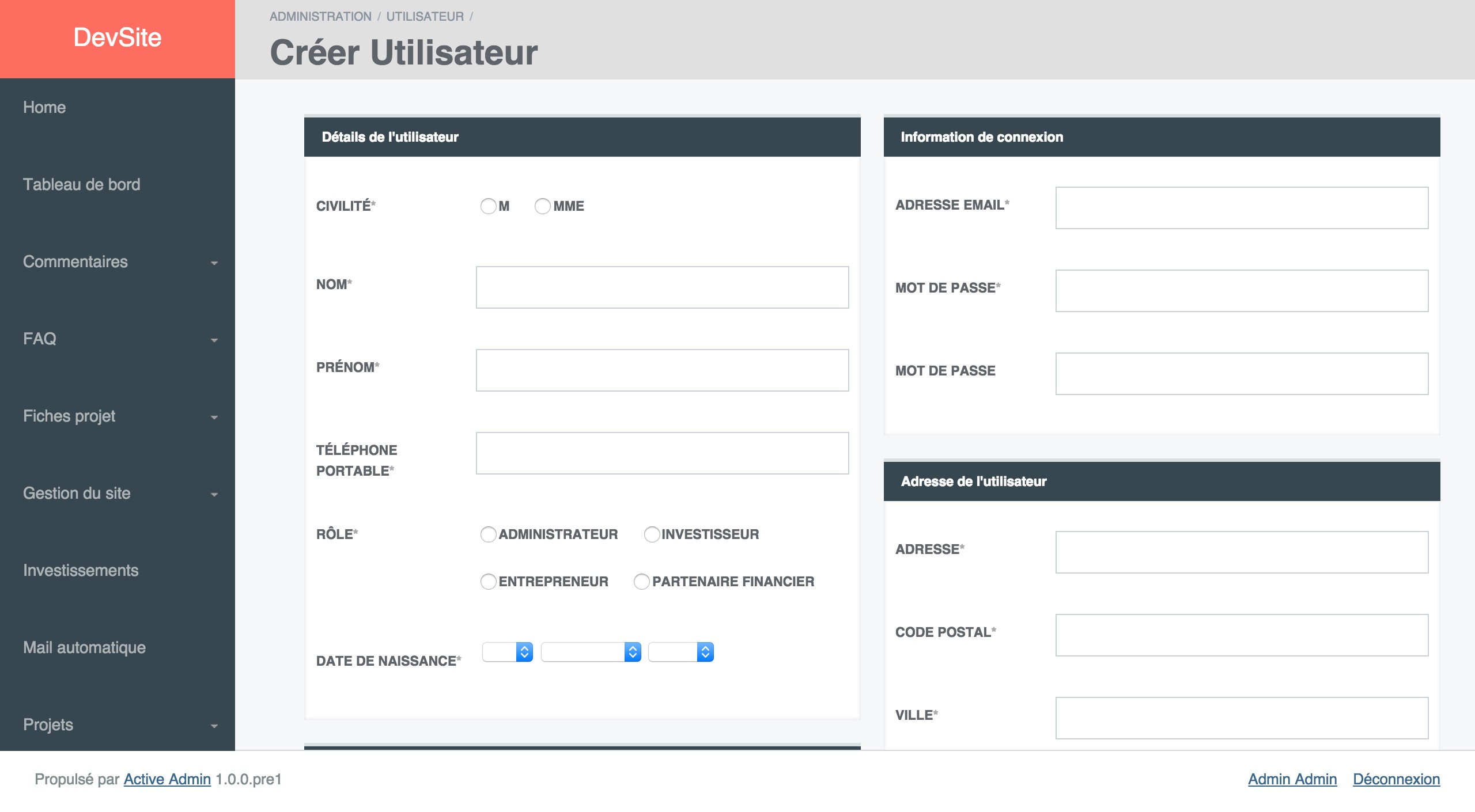This screenshot has width=1475, height=812.
Task: Expand the Projets menu arrow
Action: (214, 726)
